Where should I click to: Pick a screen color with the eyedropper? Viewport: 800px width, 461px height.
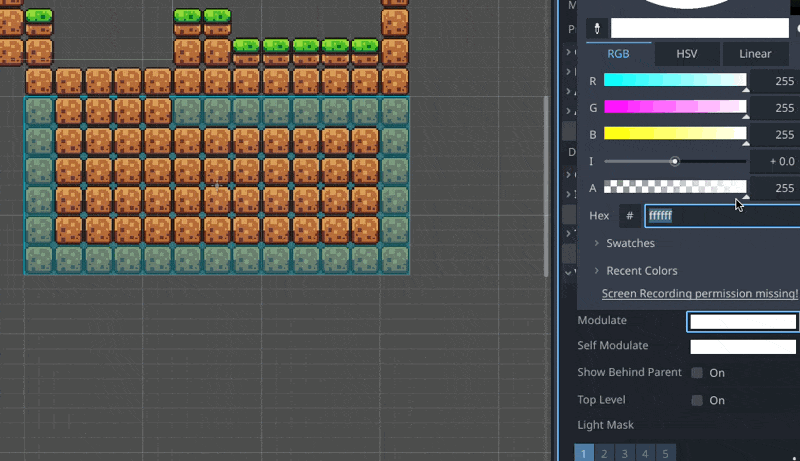598,28
